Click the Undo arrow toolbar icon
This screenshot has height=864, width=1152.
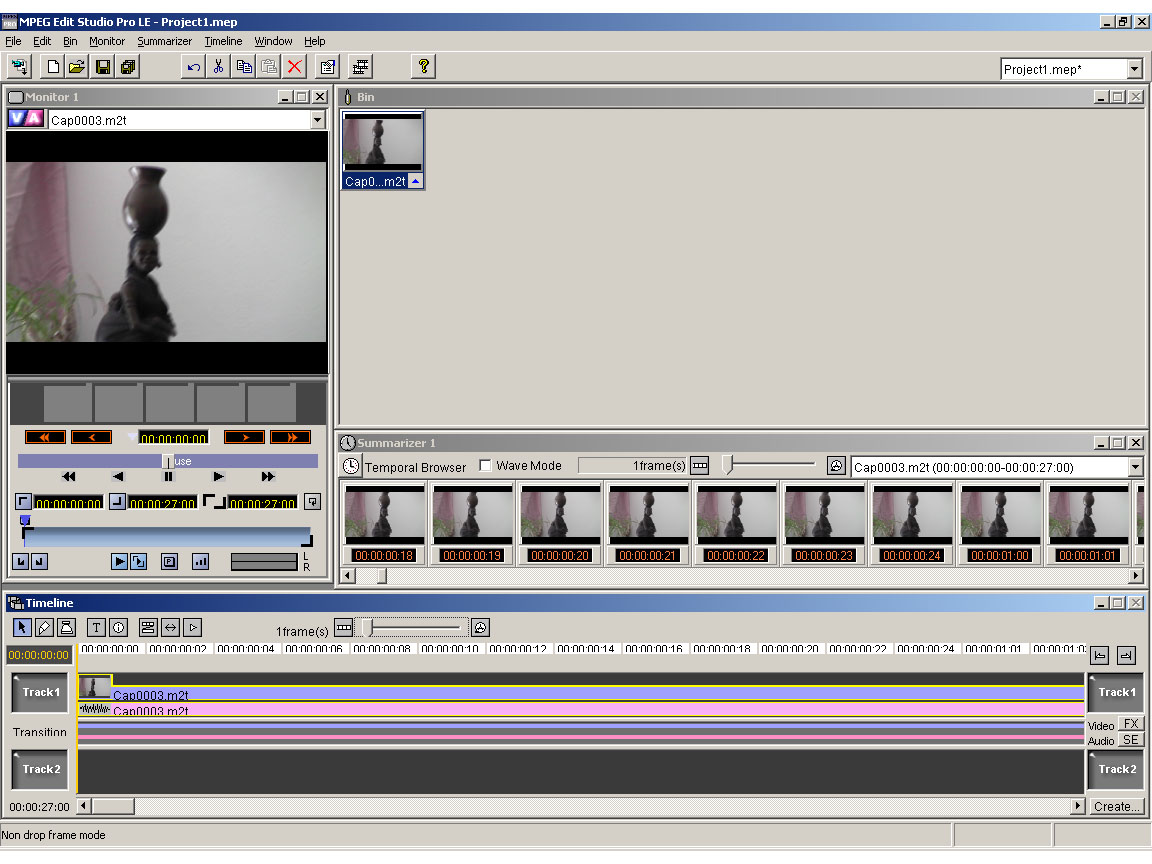coord(193,67)
